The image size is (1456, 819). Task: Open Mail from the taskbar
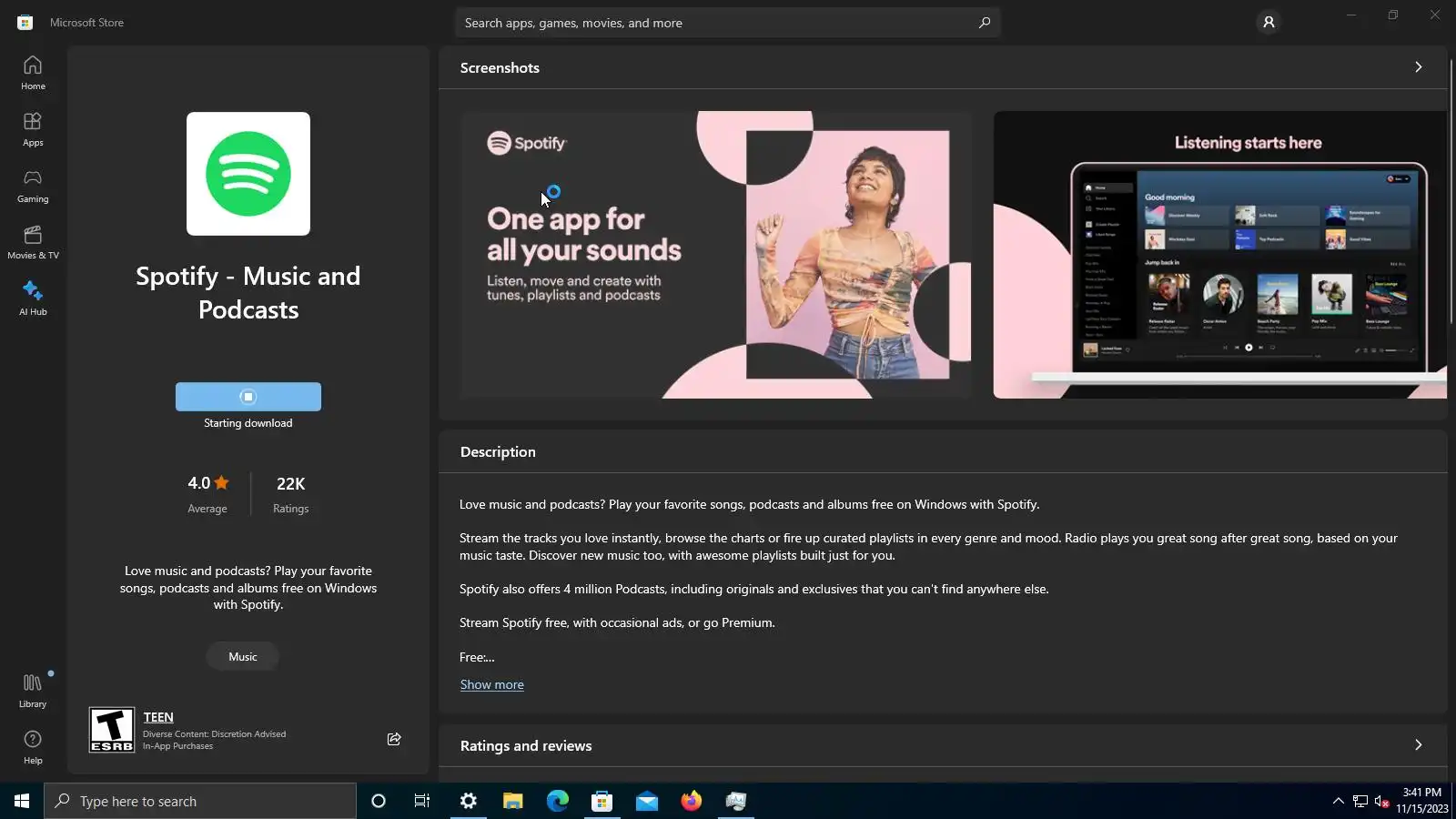click(x=647, y=801)
